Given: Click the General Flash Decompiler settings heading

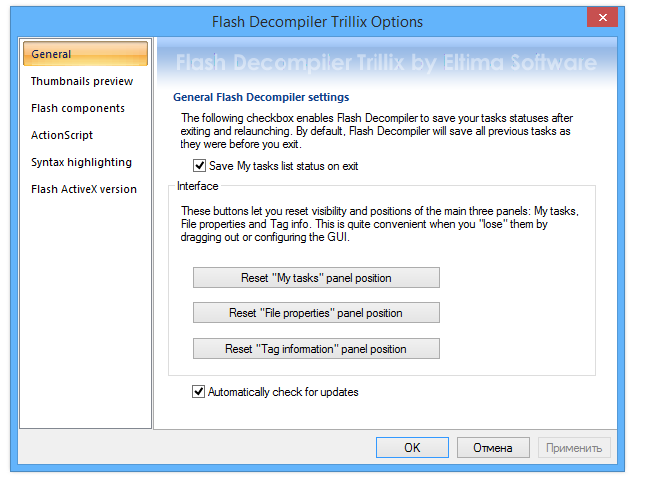Looking at the screenshot, I should 261,97.
